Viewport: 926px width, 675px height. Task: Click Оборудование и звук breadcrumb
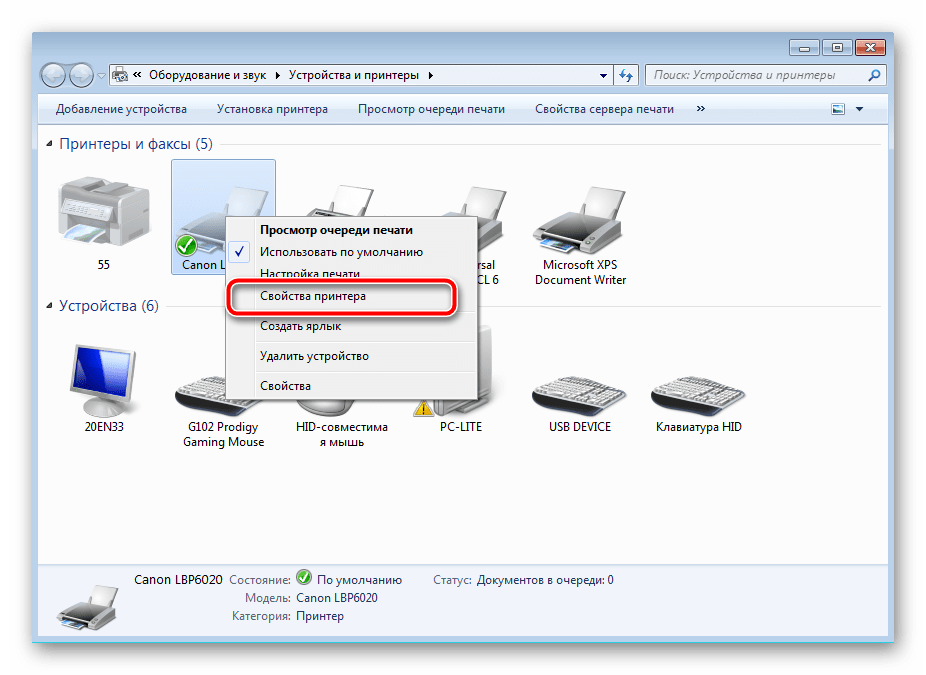click(207, 75)
